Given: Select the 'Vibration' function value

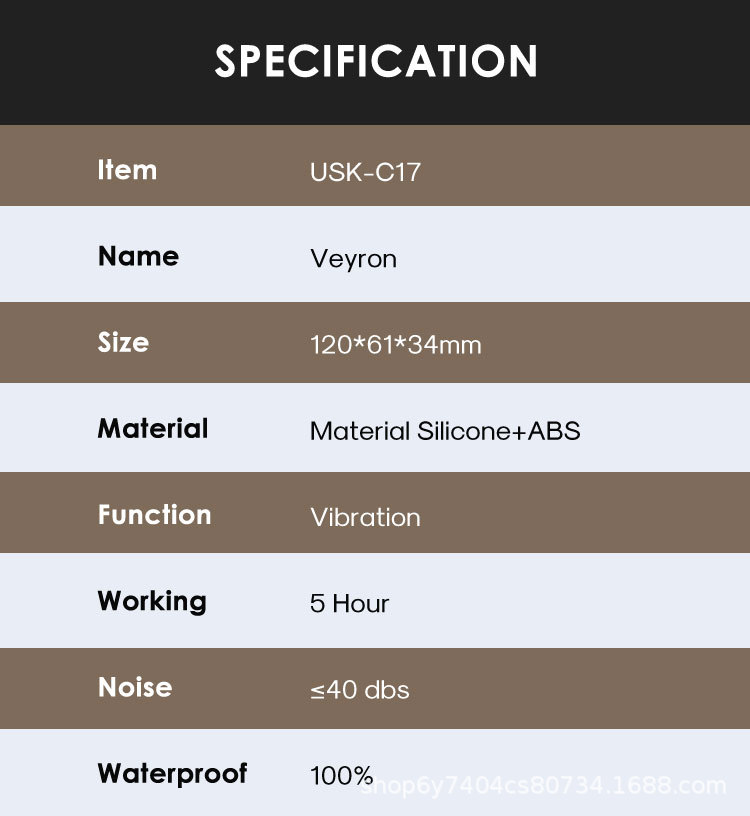Looking at the screenshot, I should click(365, 517).
